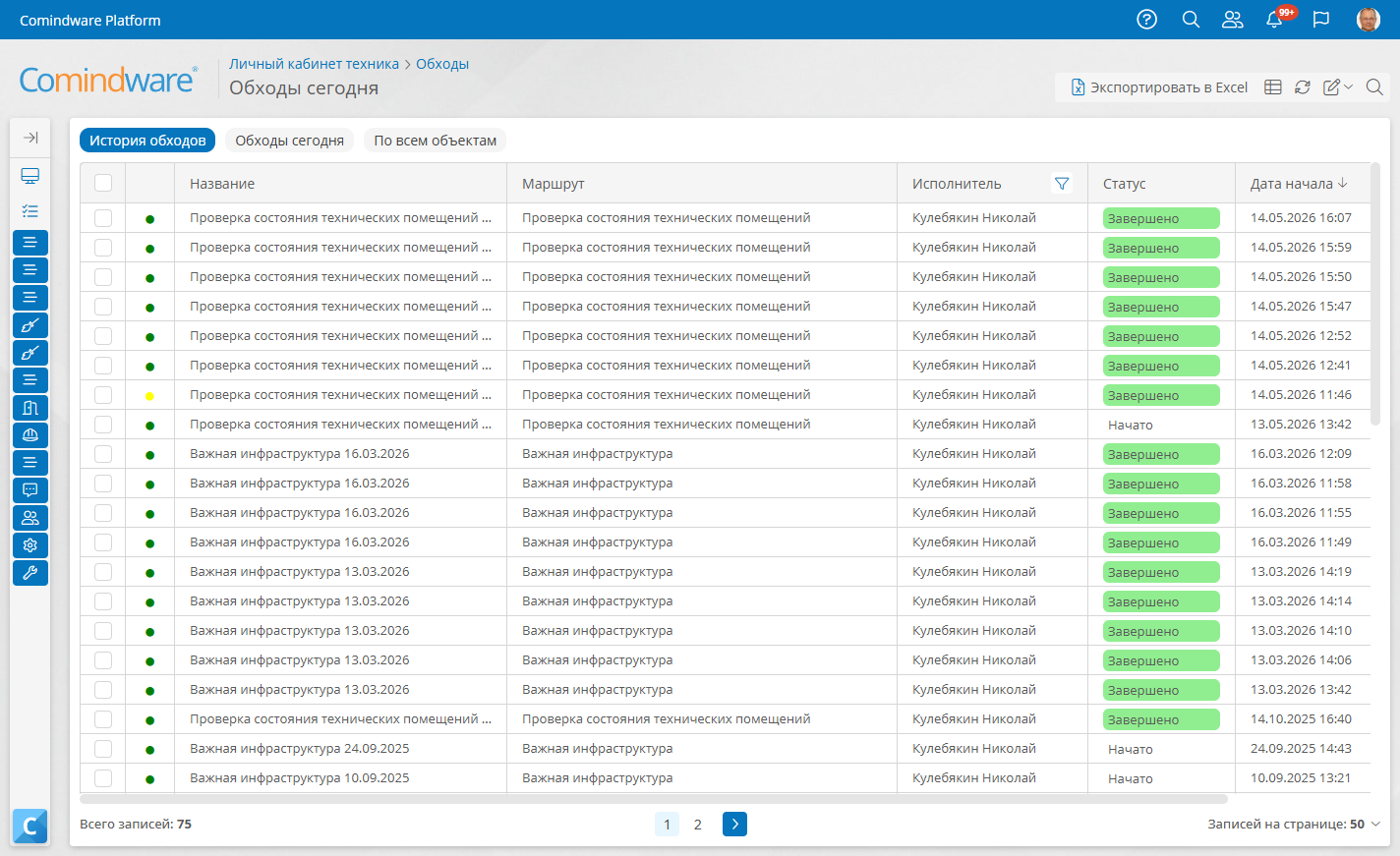This screenshot has width=1400, height=856.
Task: Click Экспортировать в Excel button
Action: pos(1159,87)
